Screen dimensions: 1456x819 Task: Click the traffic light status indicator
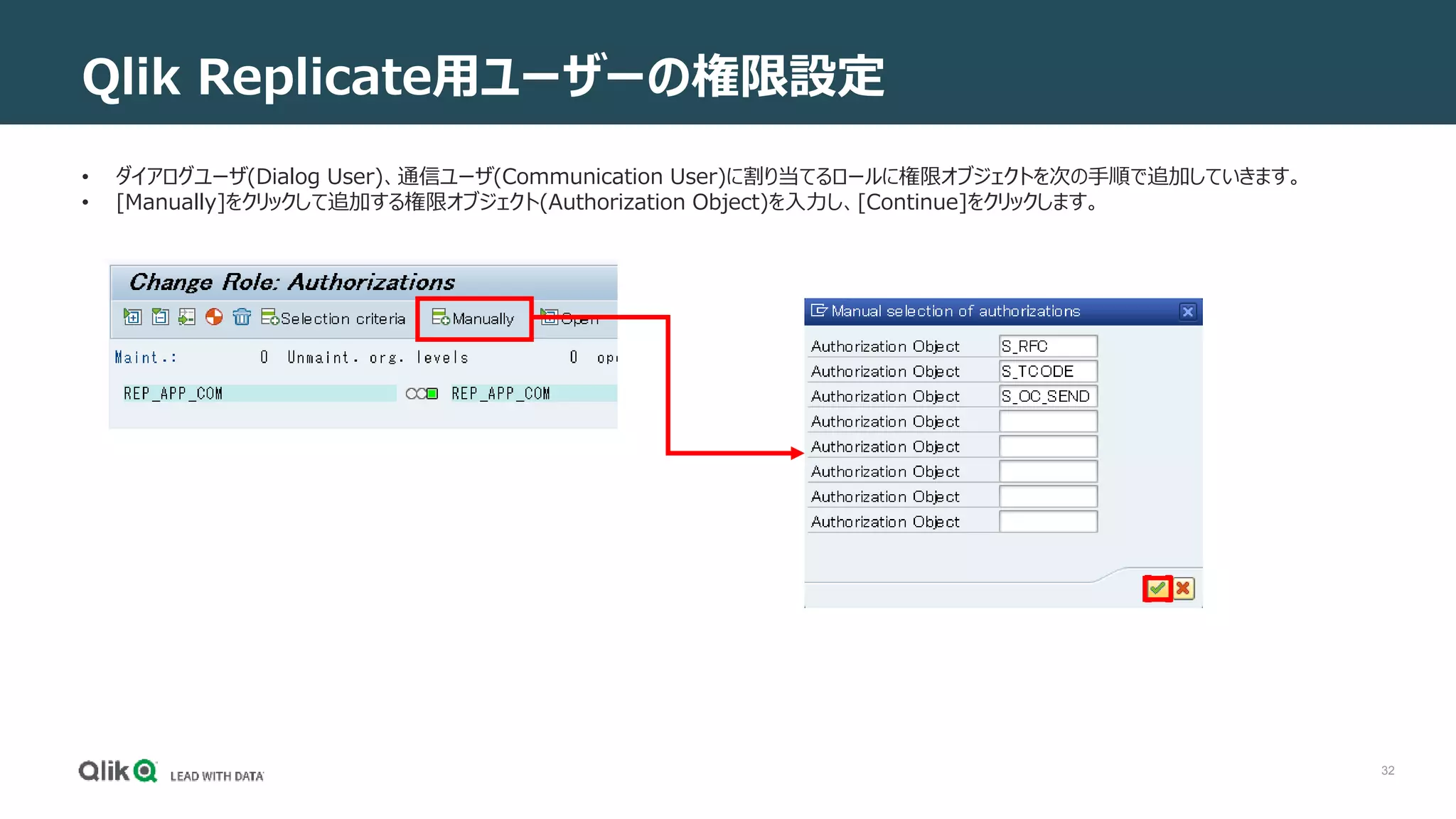coord(422,393)
